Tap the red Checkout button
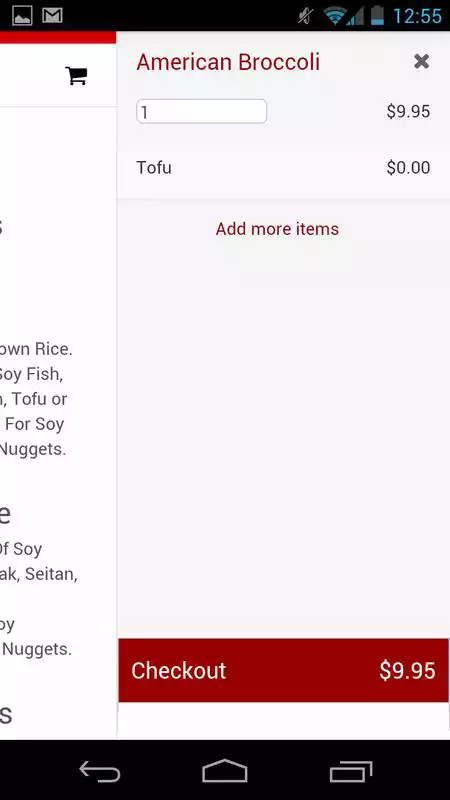 [x=284, y=670]
